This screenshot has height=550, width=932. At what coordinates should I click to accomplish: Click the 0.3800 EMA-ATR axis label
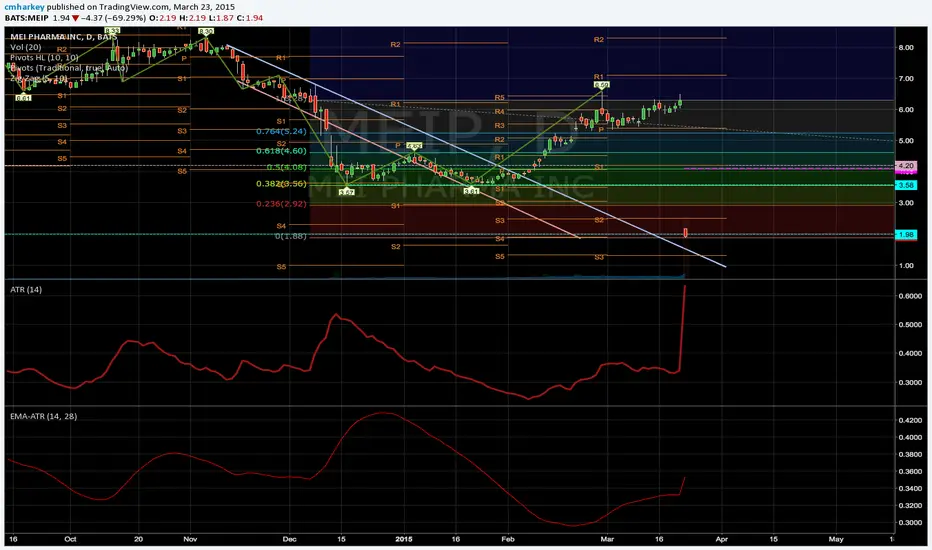tap(910, 454)
